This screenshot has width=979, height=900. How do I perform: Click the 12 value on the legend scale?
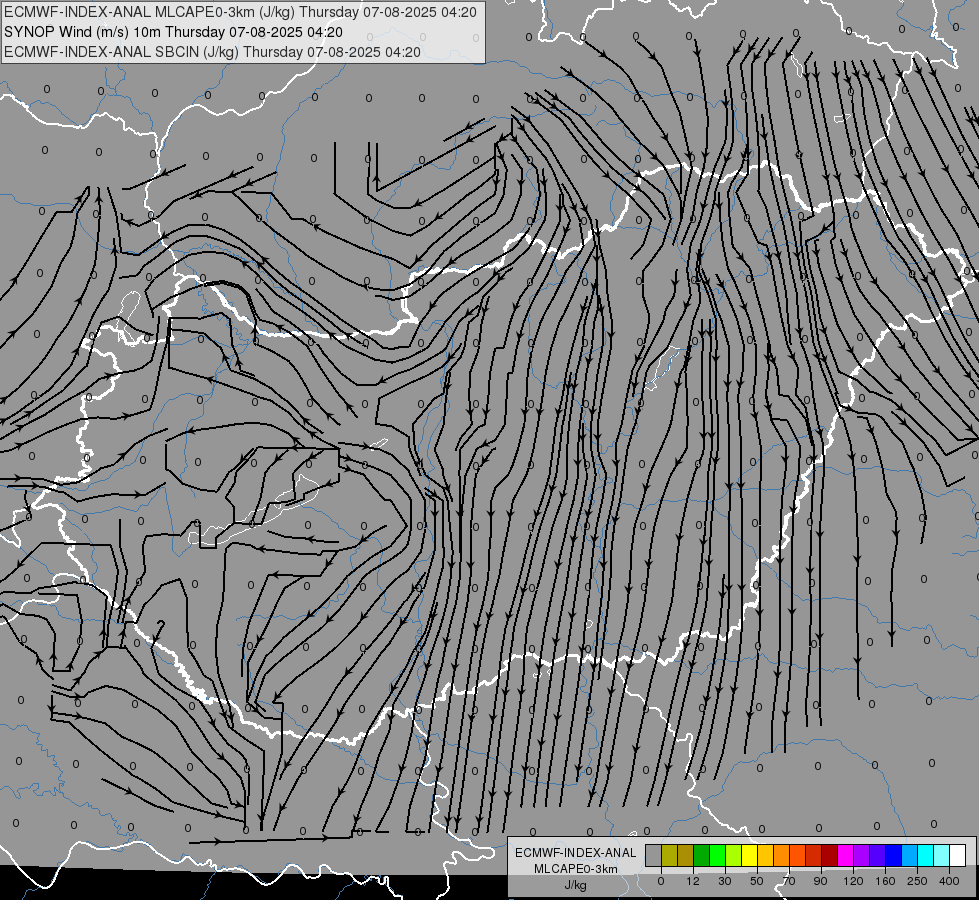tap(693, 881)
